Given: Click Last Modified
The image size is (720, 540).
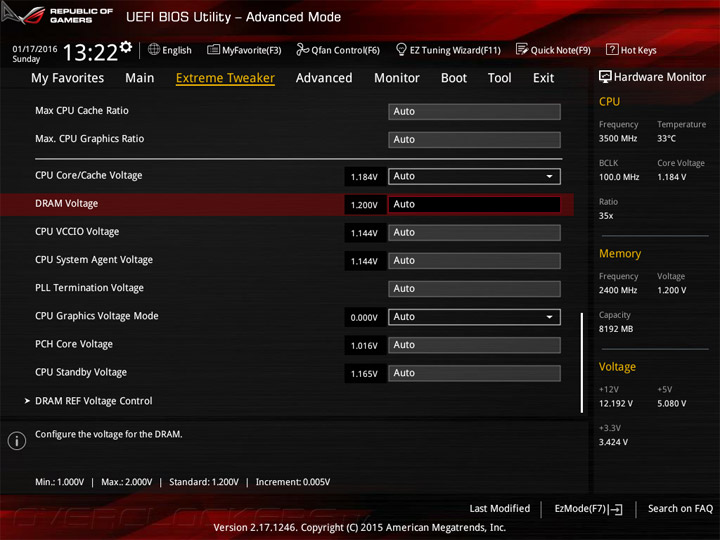Looking at the screenshot, I should point(500,508).
